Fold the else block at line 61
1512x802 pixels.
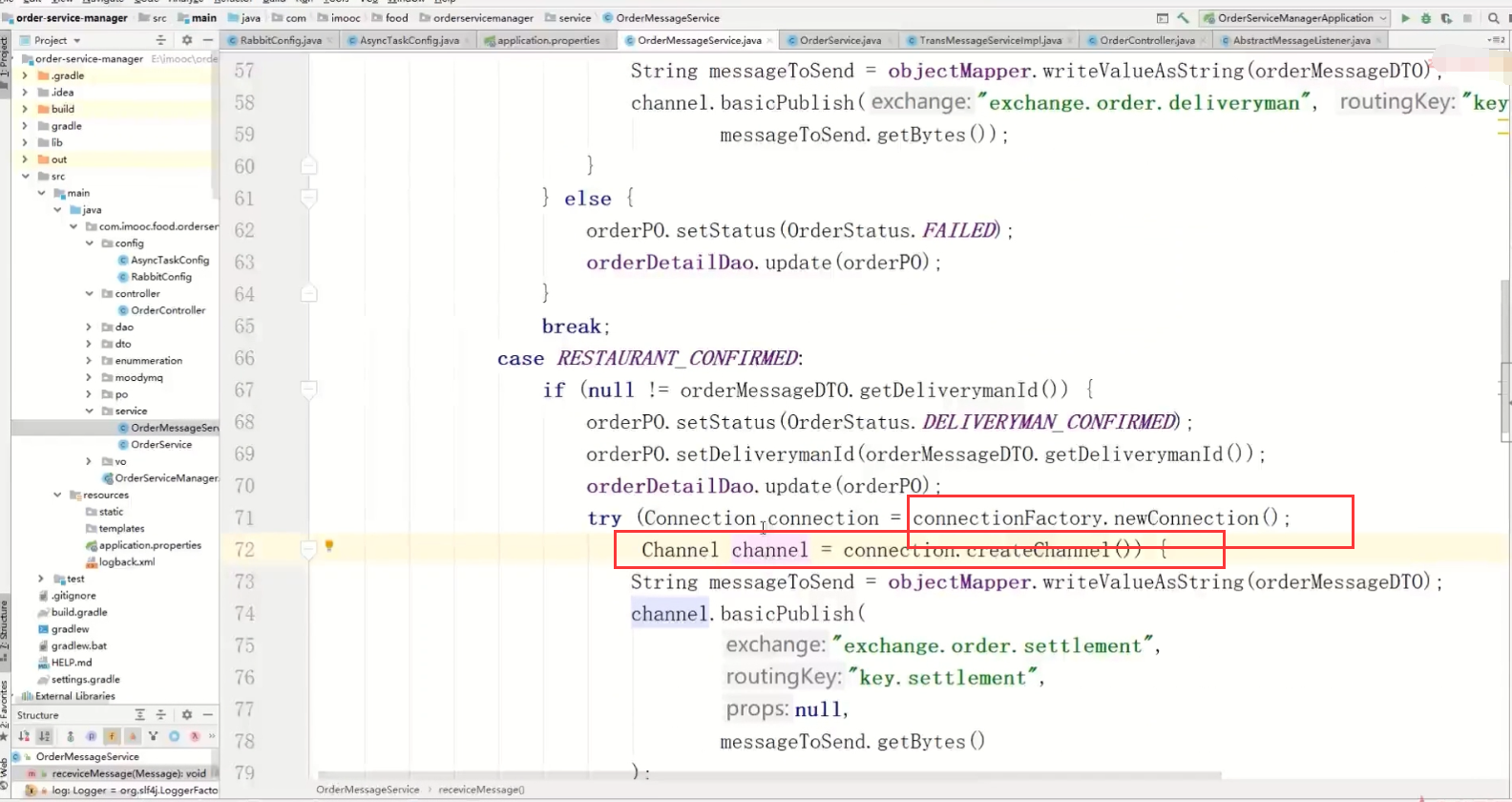click(x=308, y=198)
